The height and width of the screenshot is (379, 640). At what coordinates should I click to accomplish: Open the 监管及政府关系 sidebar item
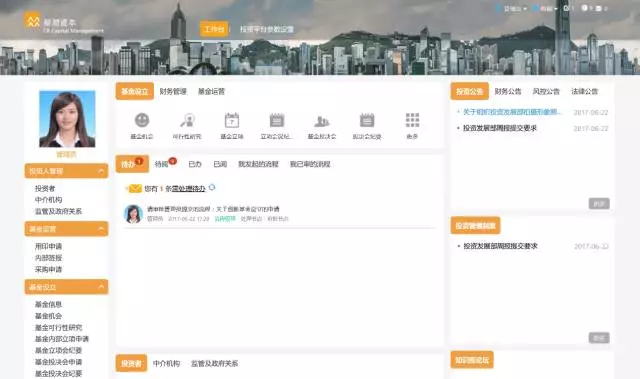point(58,211)
